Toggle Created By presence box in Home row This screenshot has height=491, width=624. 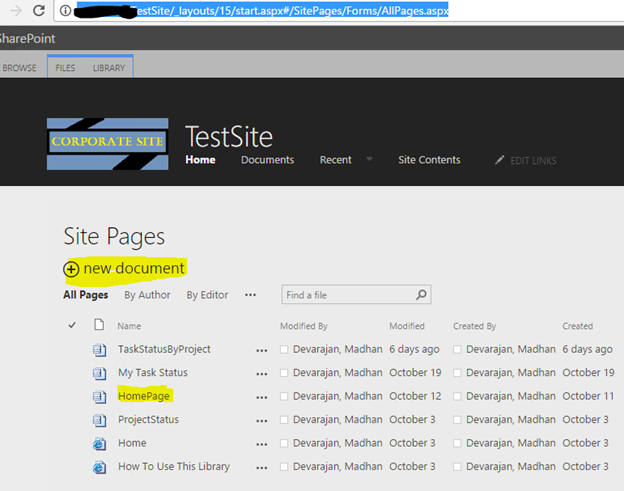click(x=457, y=443)
